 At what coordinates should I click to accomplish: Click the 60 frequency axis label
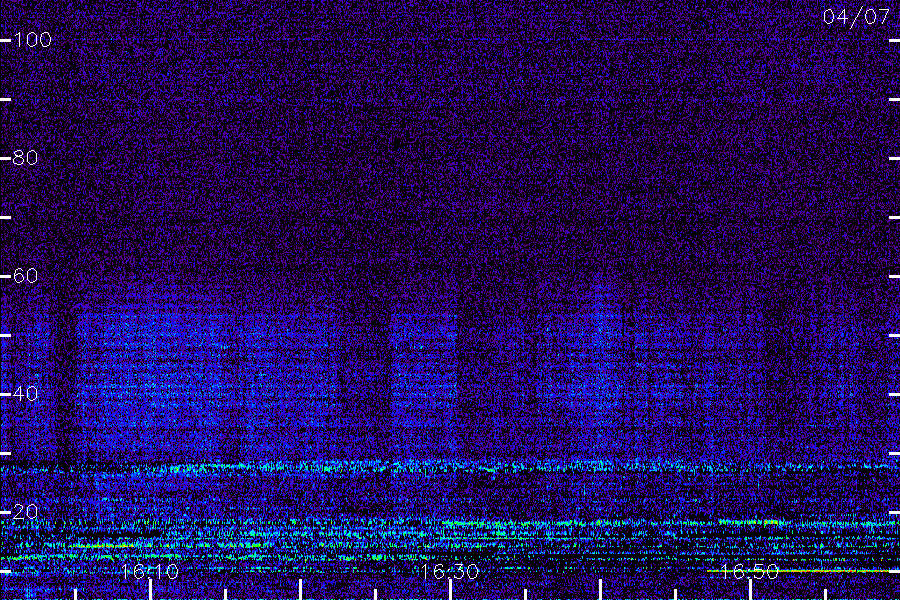click(25, 276)
